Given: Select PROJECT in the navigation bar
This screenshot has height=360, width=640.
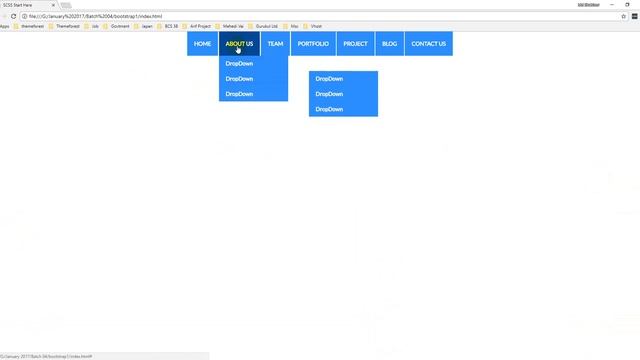Looking at the screenshot, I should coord(355,44).
